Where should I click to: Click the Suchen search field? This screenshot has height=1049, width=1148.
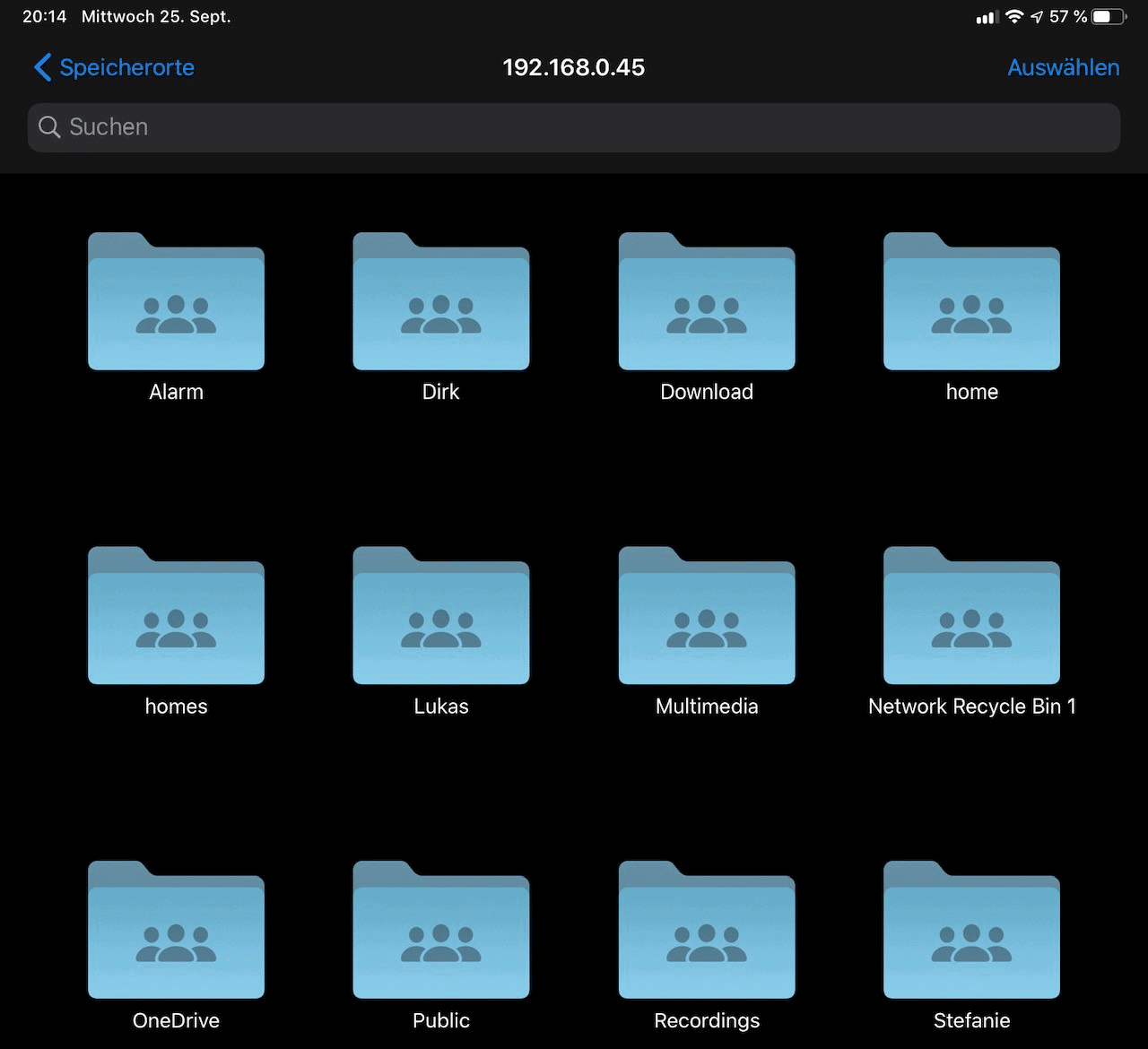click(574, 127)
